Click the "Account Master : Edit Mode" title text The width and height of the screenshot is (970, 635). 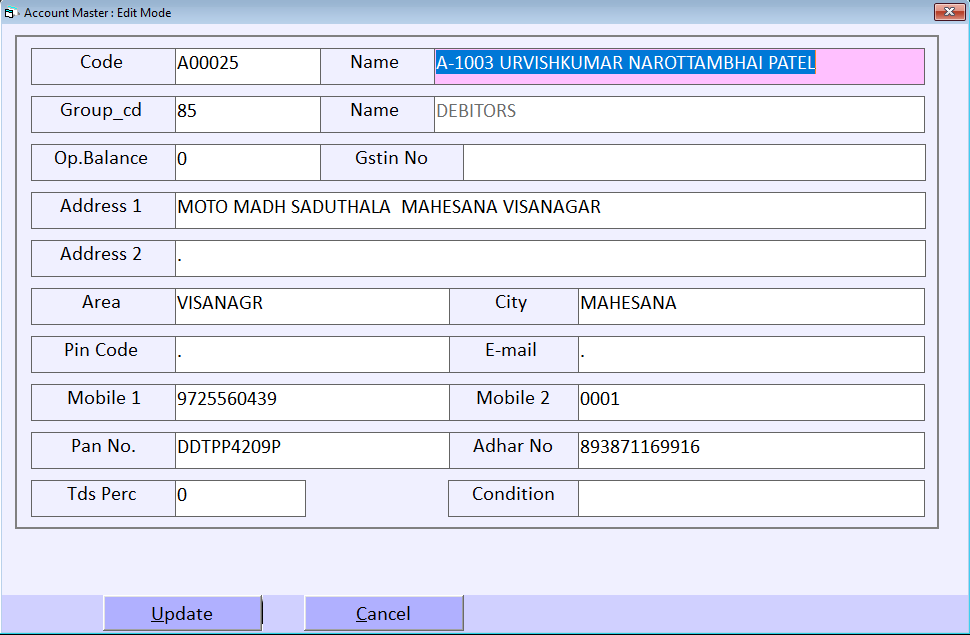[x=98, y=12]
